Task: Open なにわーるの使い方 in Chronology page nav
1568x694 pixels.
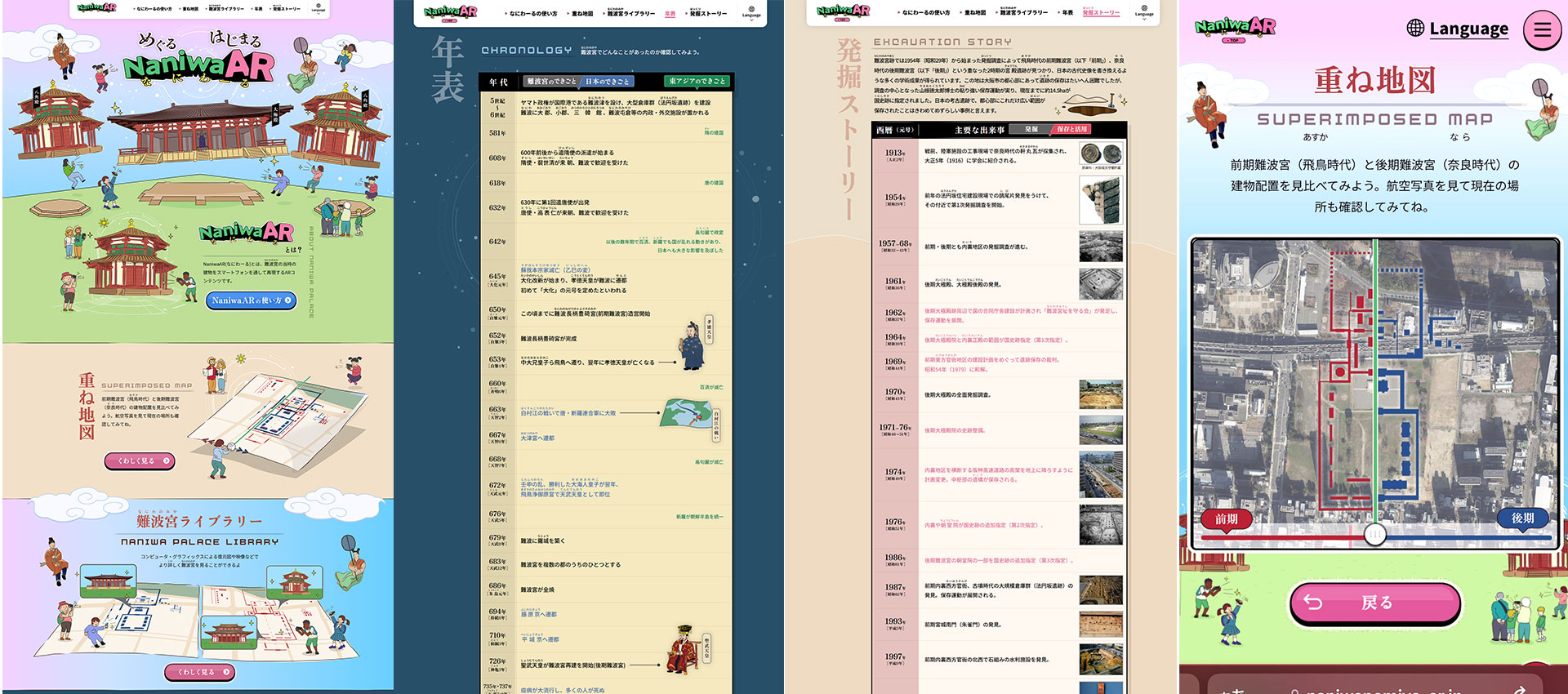Action: tap(532, 14)
